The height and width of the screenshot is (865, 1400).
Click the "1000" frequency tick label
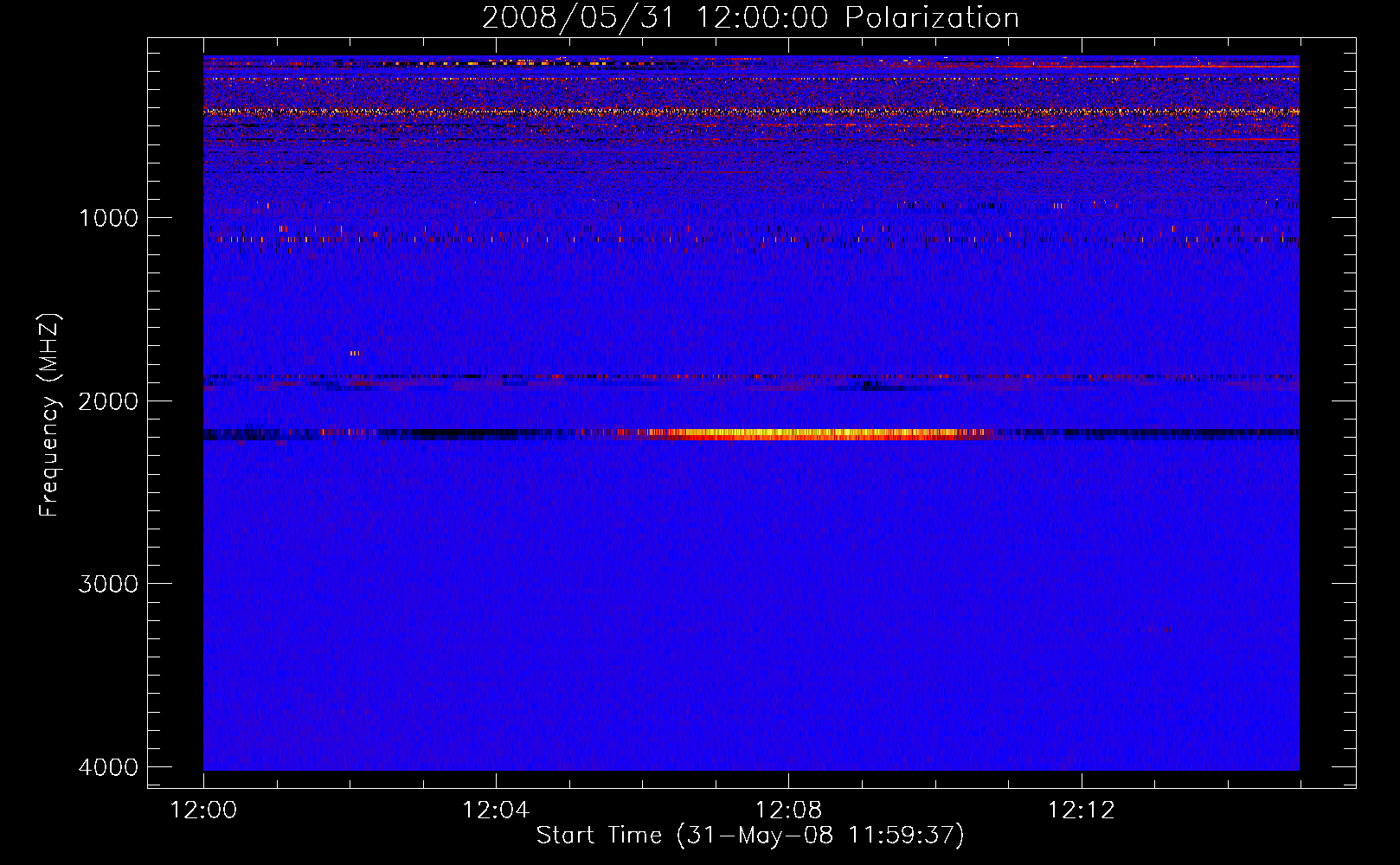pyautogui.click(x=108, y=217)
